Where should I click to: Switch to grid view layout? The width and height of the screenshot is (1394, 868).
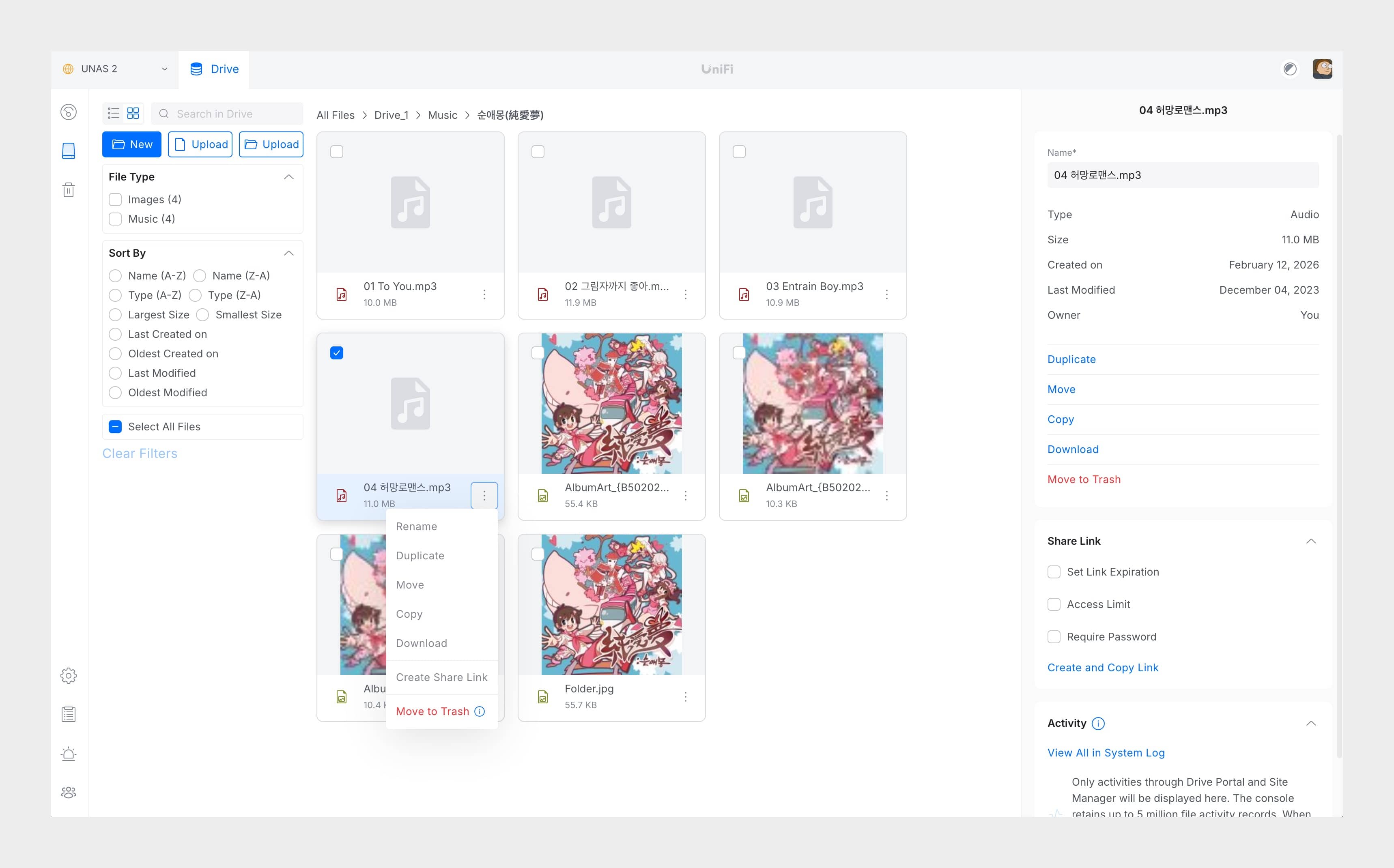click(x=133, y=114)
